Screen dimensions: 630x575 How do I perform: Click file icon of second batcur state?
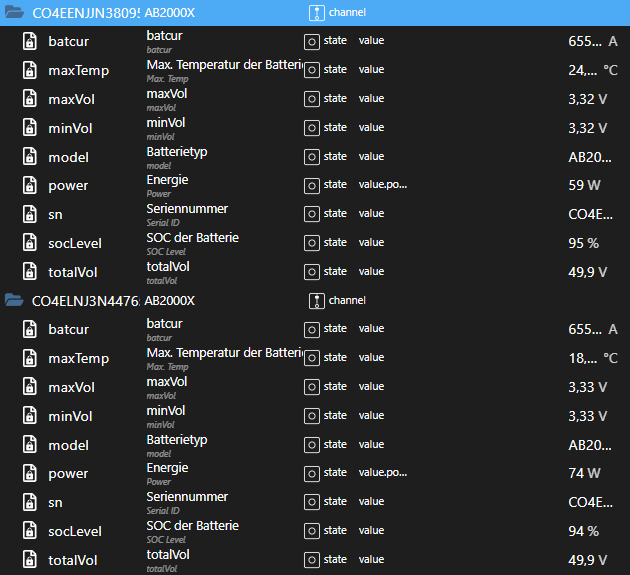pos(30,329)
